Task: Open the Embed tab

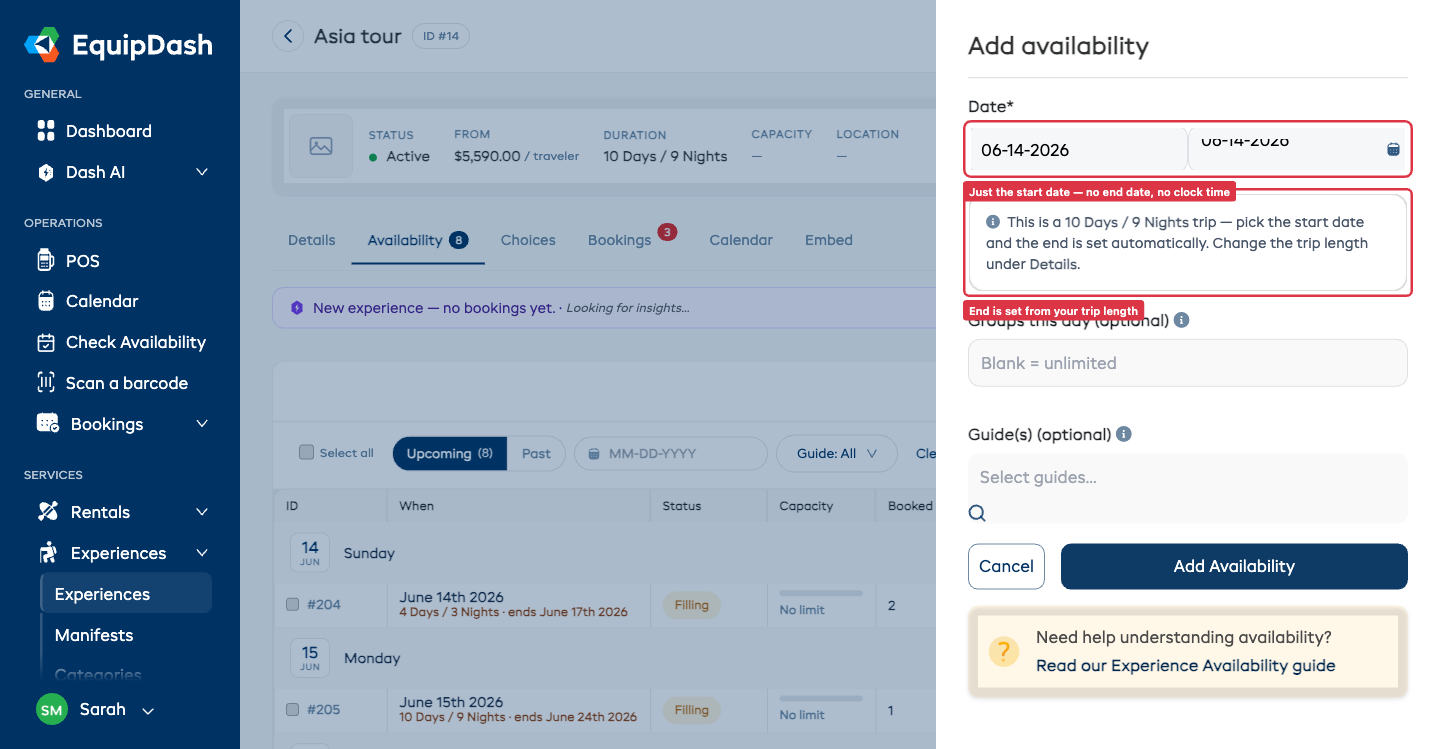Action: pyautogui.click(x=829, y=240)
